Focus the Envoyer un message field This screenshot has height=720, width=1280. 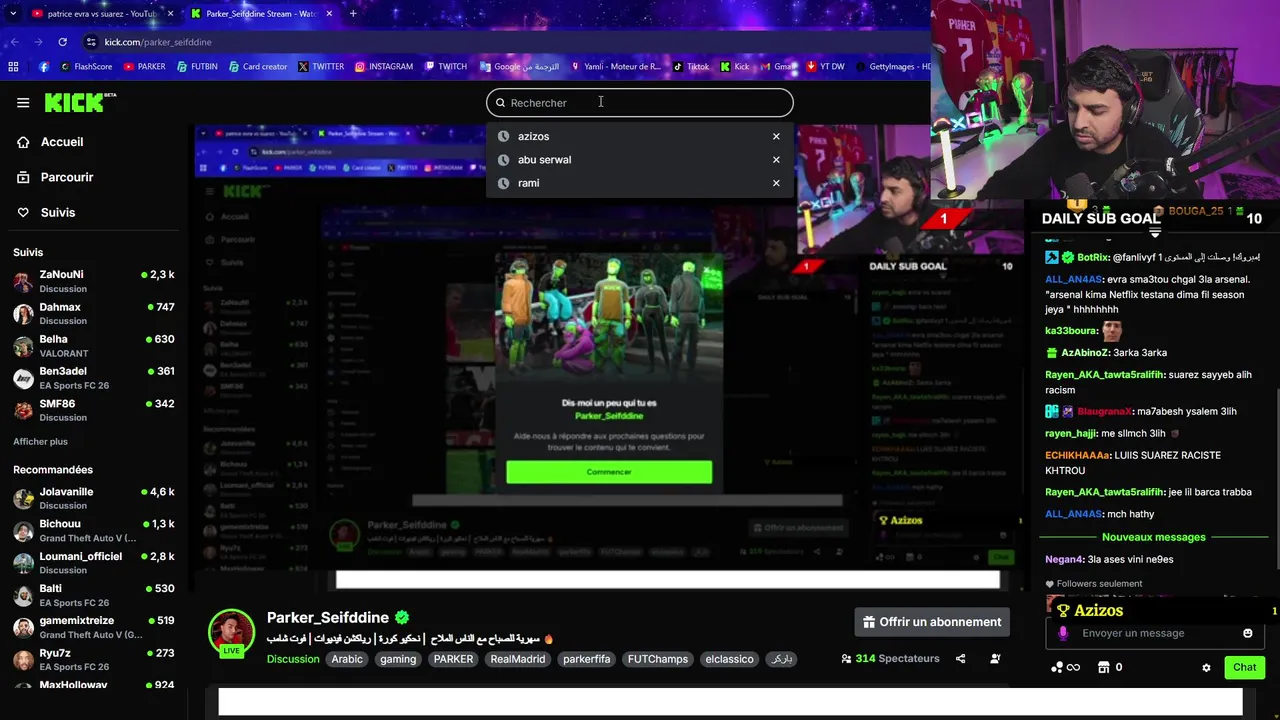click(x=1156, y=633)
